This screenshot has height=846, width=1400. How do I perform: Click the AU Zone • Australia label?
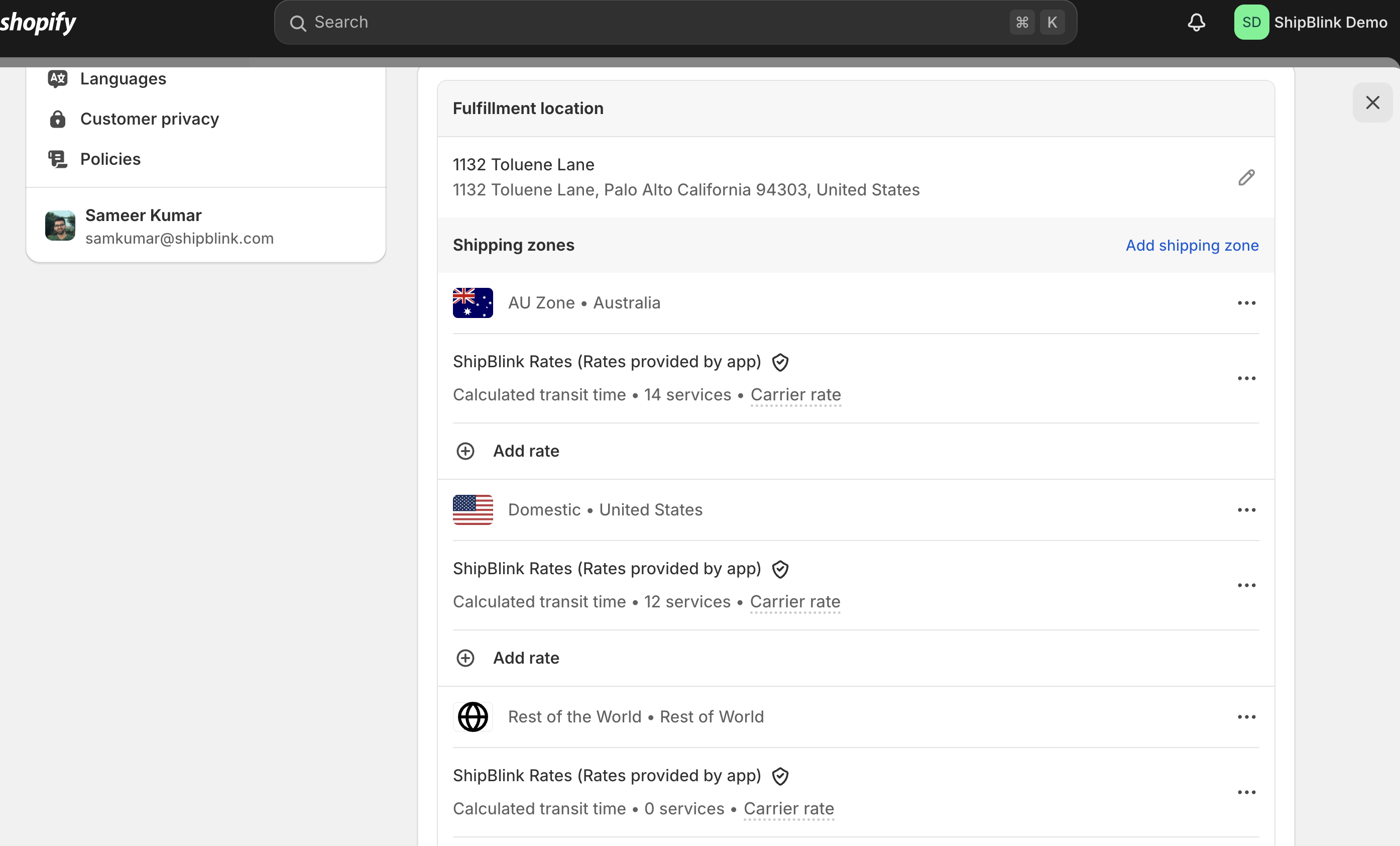point(584,302)
